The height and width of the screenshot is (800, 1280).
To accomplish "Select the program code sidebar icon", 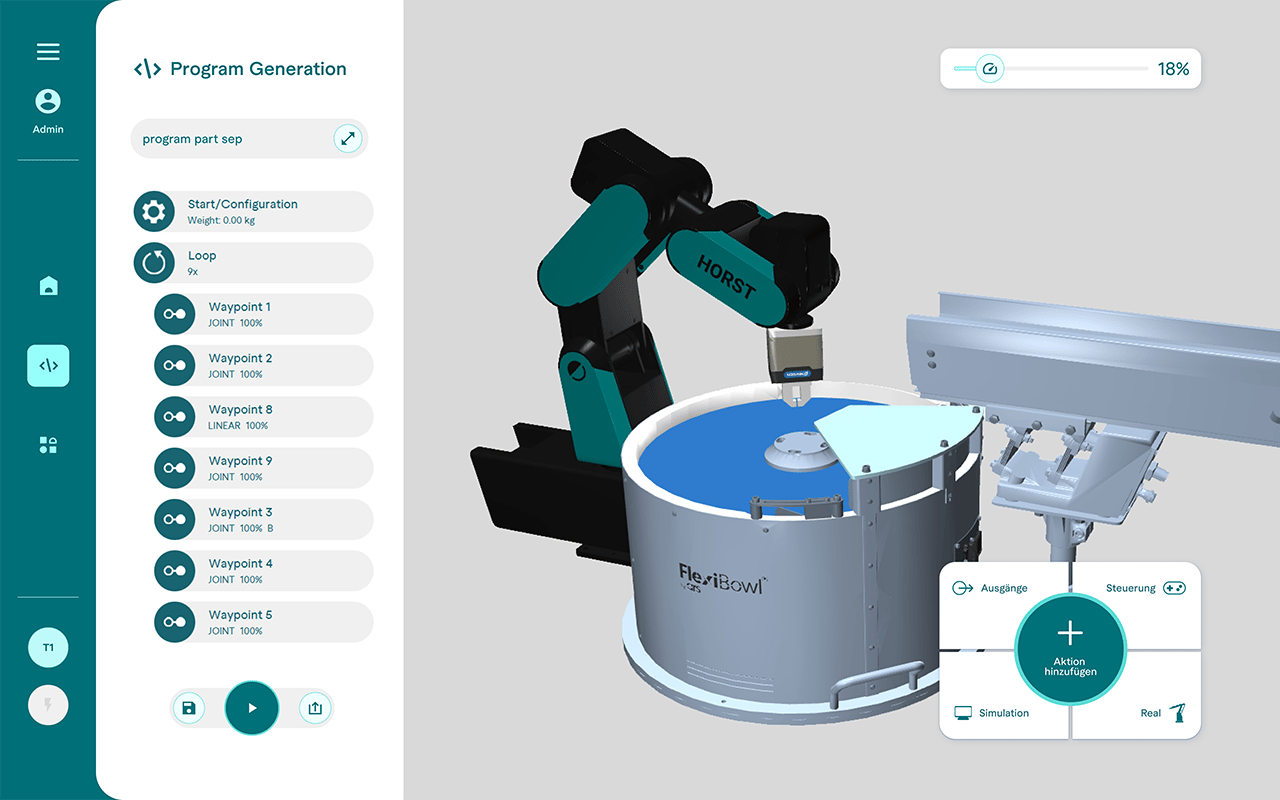I will pyautogui.click(x=48, y=365).
